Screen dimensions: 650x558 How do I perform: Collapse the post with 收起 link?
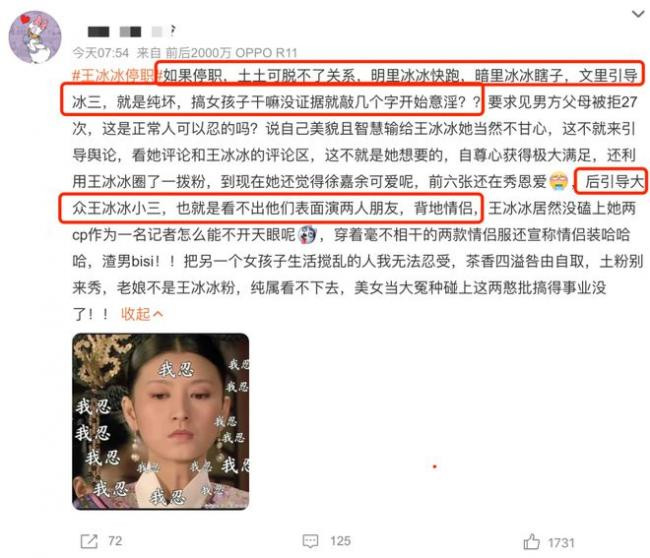[x=135, y=314]
